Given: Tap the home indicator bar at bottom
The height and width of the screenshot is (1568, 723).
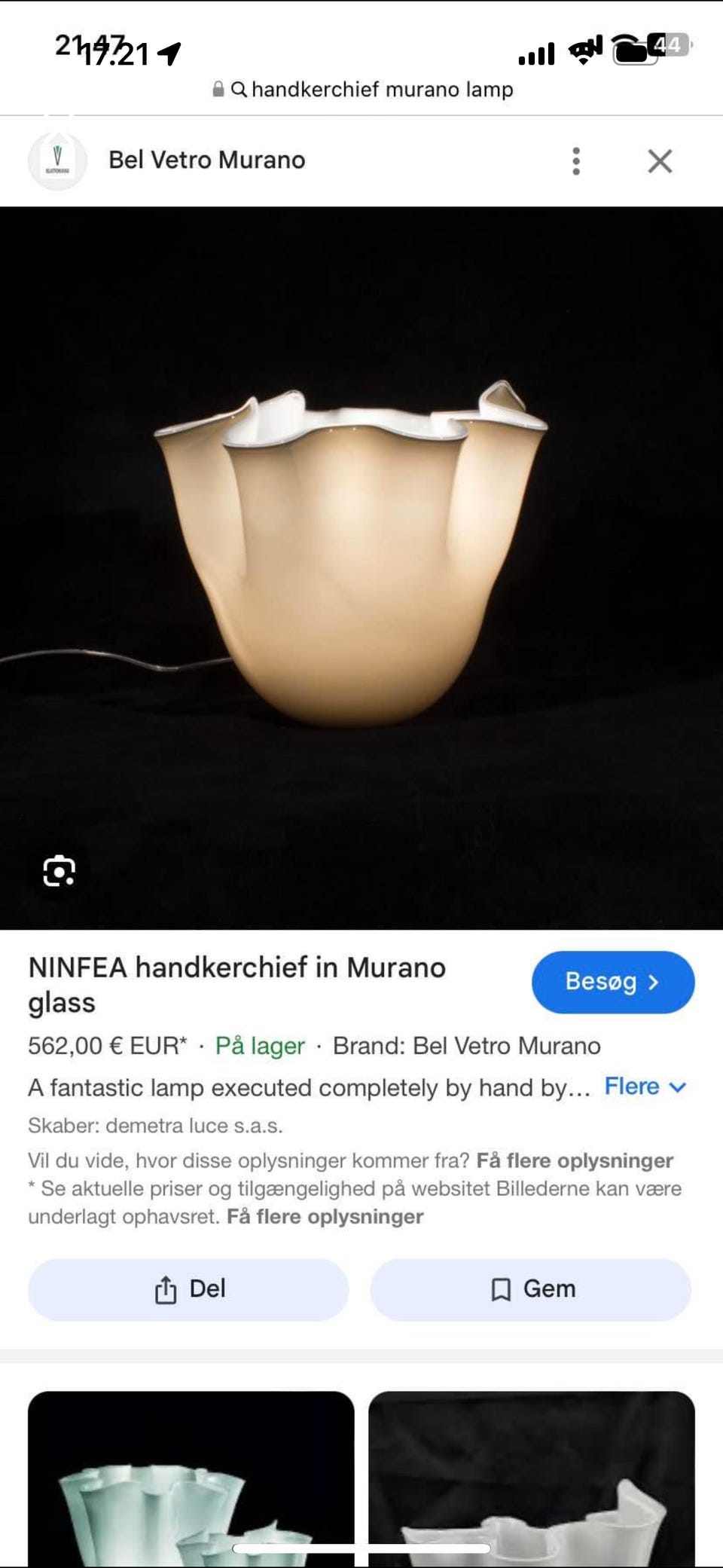Looking at the screenshot, I should pos(361,1548).
